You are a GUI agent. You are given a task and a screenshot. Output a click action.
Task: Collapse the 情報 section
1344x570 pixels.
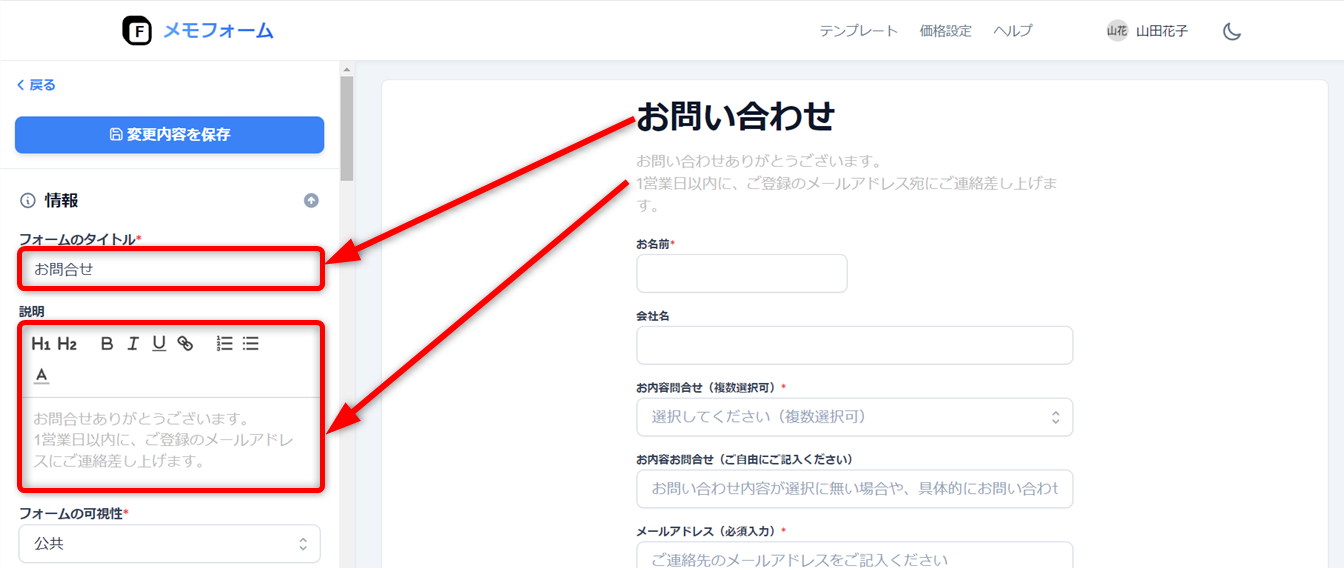(311, 201)
